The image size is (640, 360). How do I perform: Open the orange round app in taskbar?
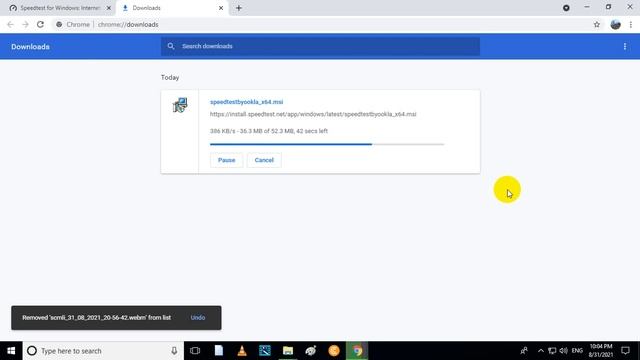334,351
